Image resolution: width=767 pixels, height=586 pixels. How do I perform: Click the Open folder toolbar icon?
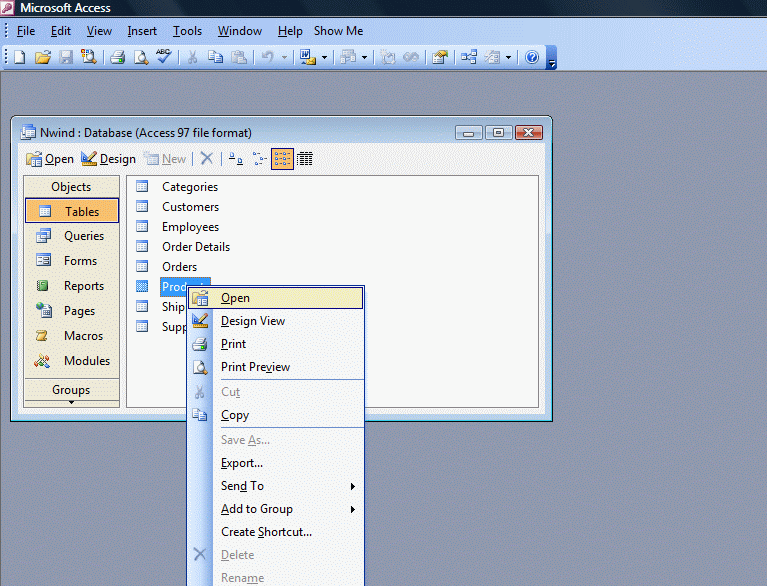coord(43,57)
